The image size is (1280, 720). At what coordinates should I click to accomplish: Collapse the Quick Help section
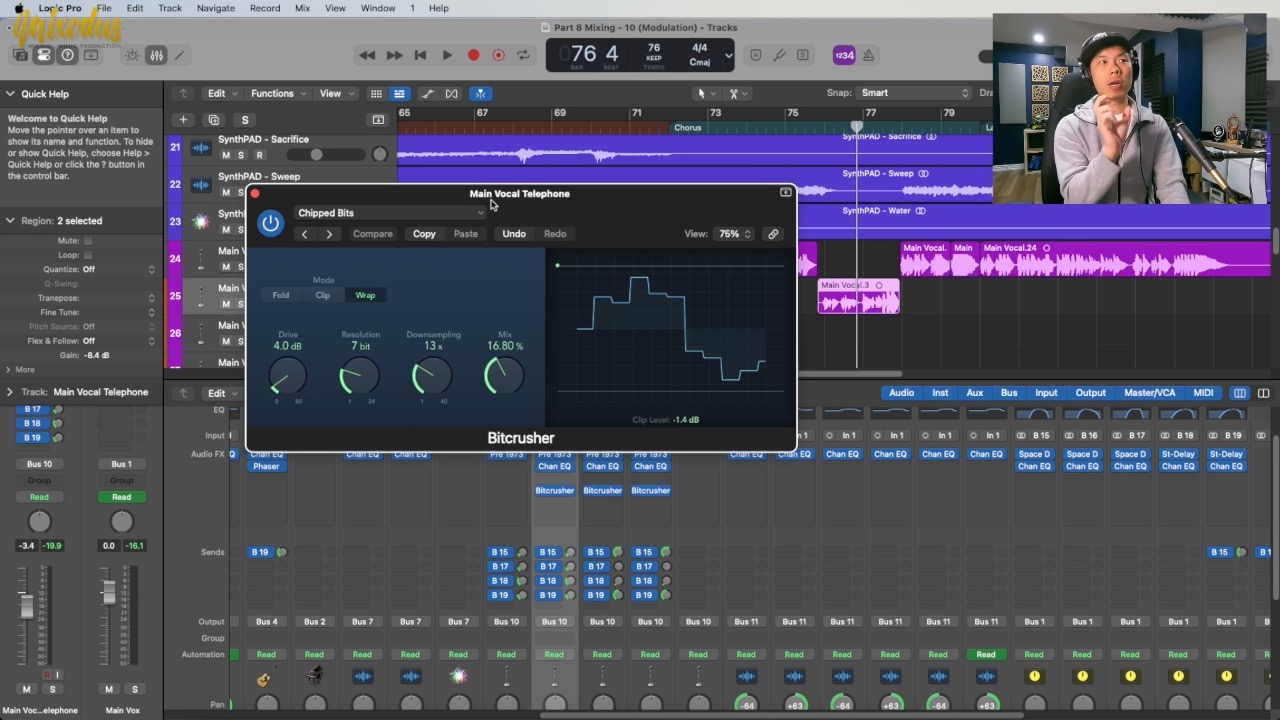tap(10, 94)
